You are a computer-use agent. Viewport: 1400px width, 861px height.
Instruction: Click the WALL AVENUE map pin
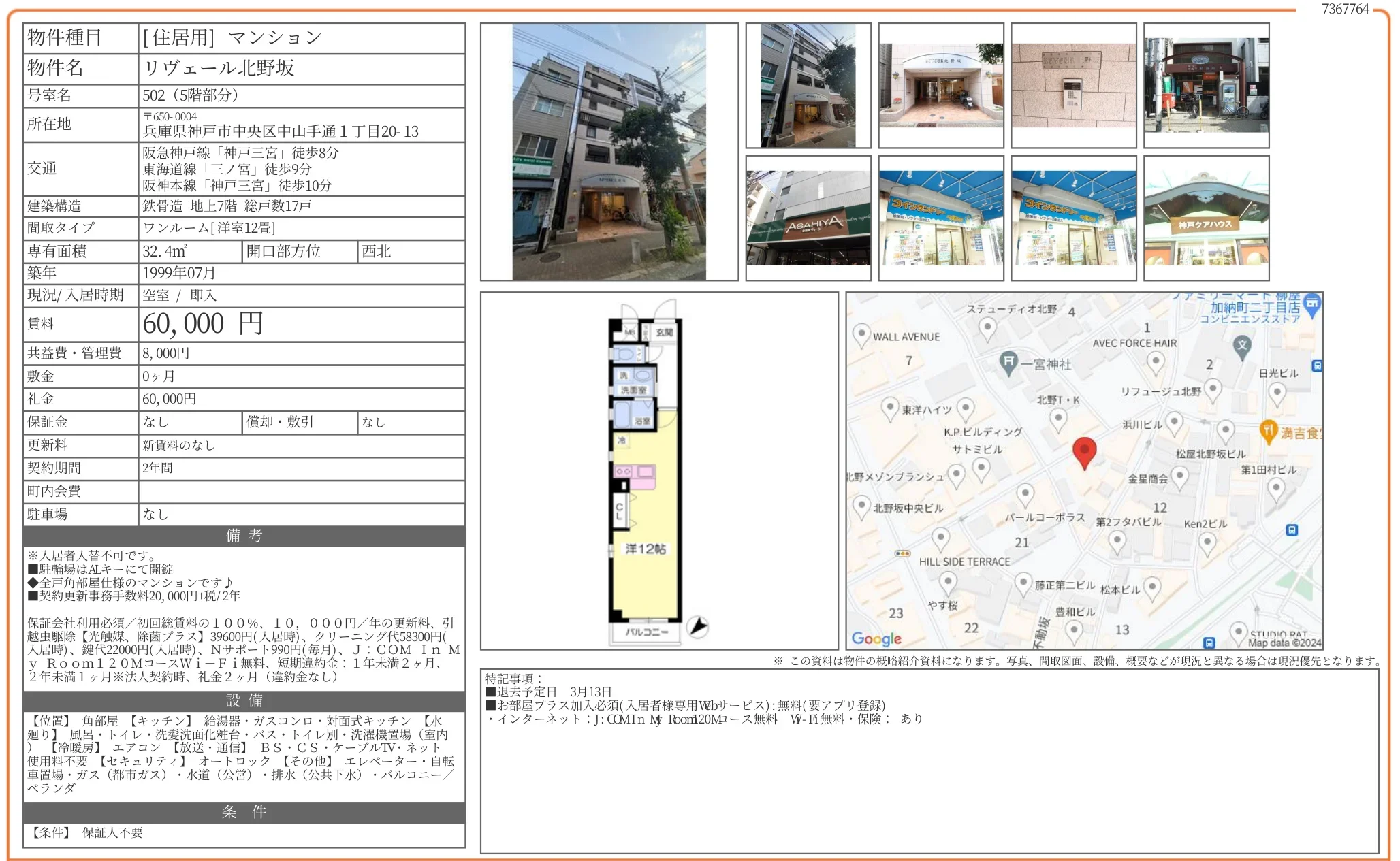(861, 335)
